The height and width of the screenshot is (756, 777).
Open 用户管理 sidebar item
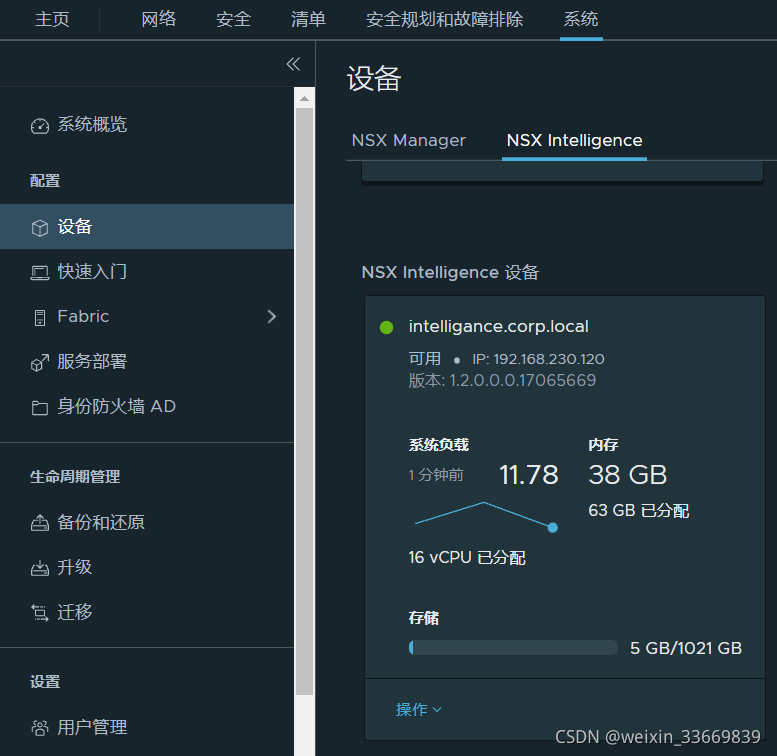pos(92,727)
